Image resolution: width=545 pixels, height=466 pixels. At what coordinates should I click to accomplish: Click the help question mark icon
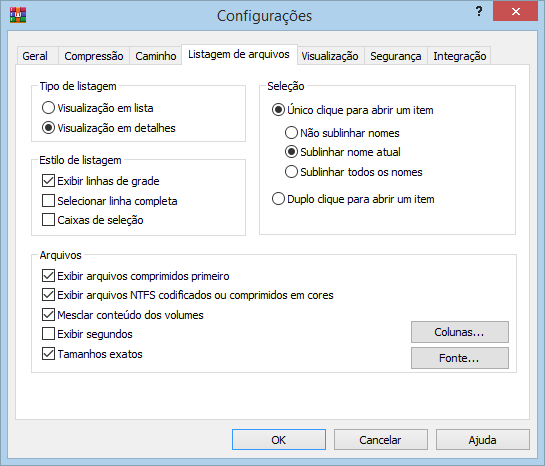click(479, 11)
